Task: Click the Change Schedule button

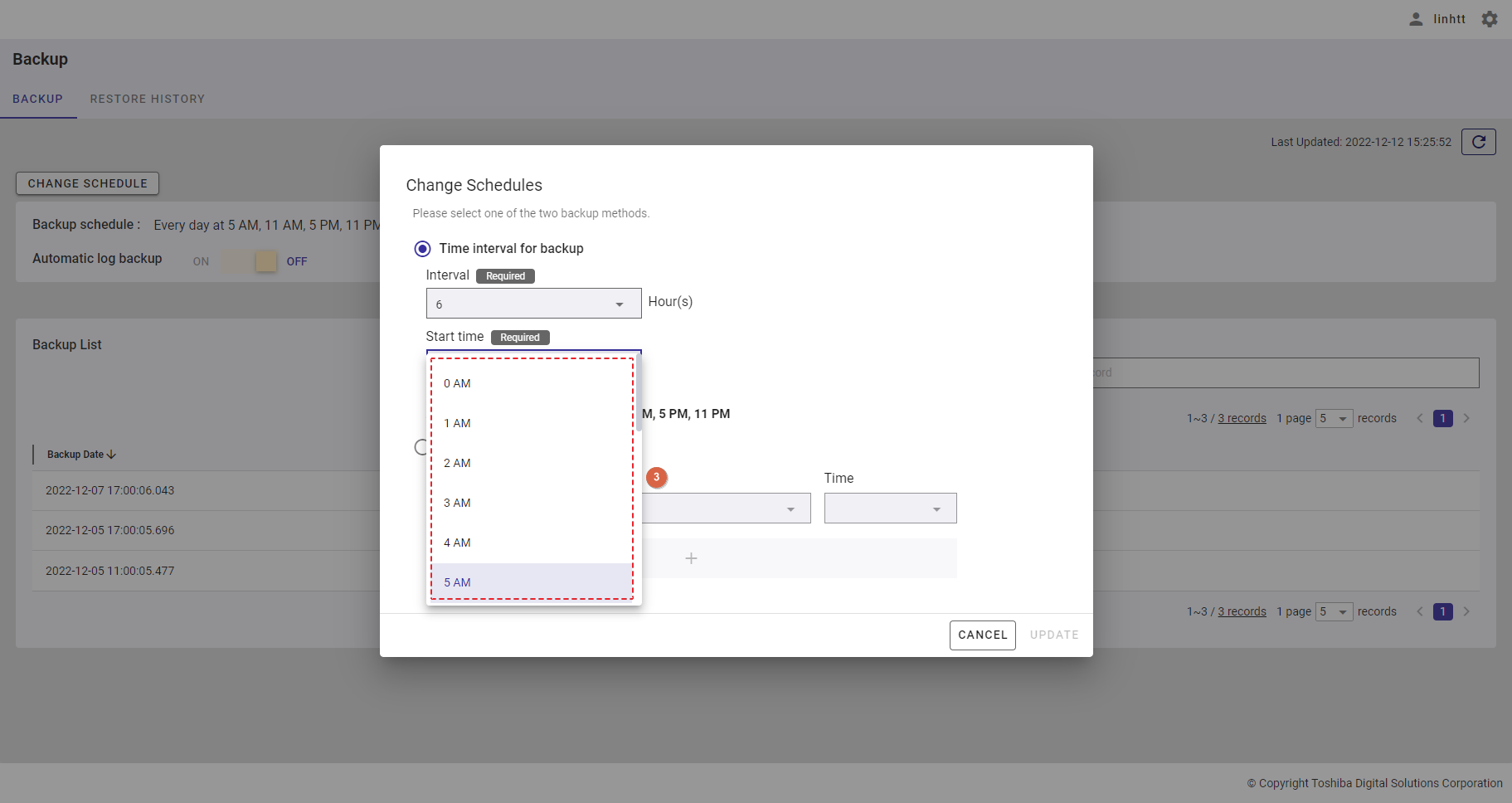Action: [87, 183]
